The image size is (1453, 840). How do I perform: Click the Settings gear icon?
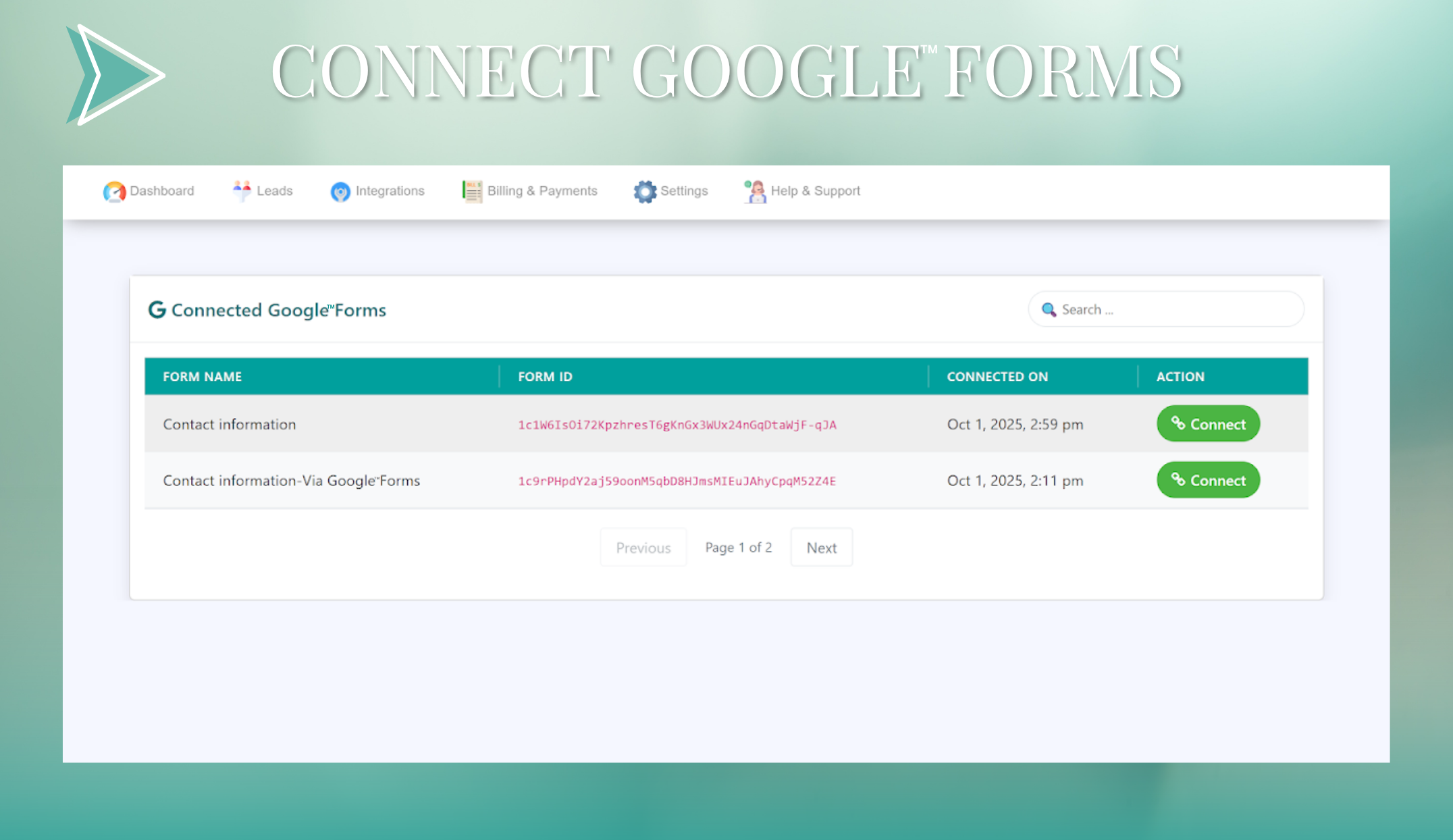click(645, 191)
